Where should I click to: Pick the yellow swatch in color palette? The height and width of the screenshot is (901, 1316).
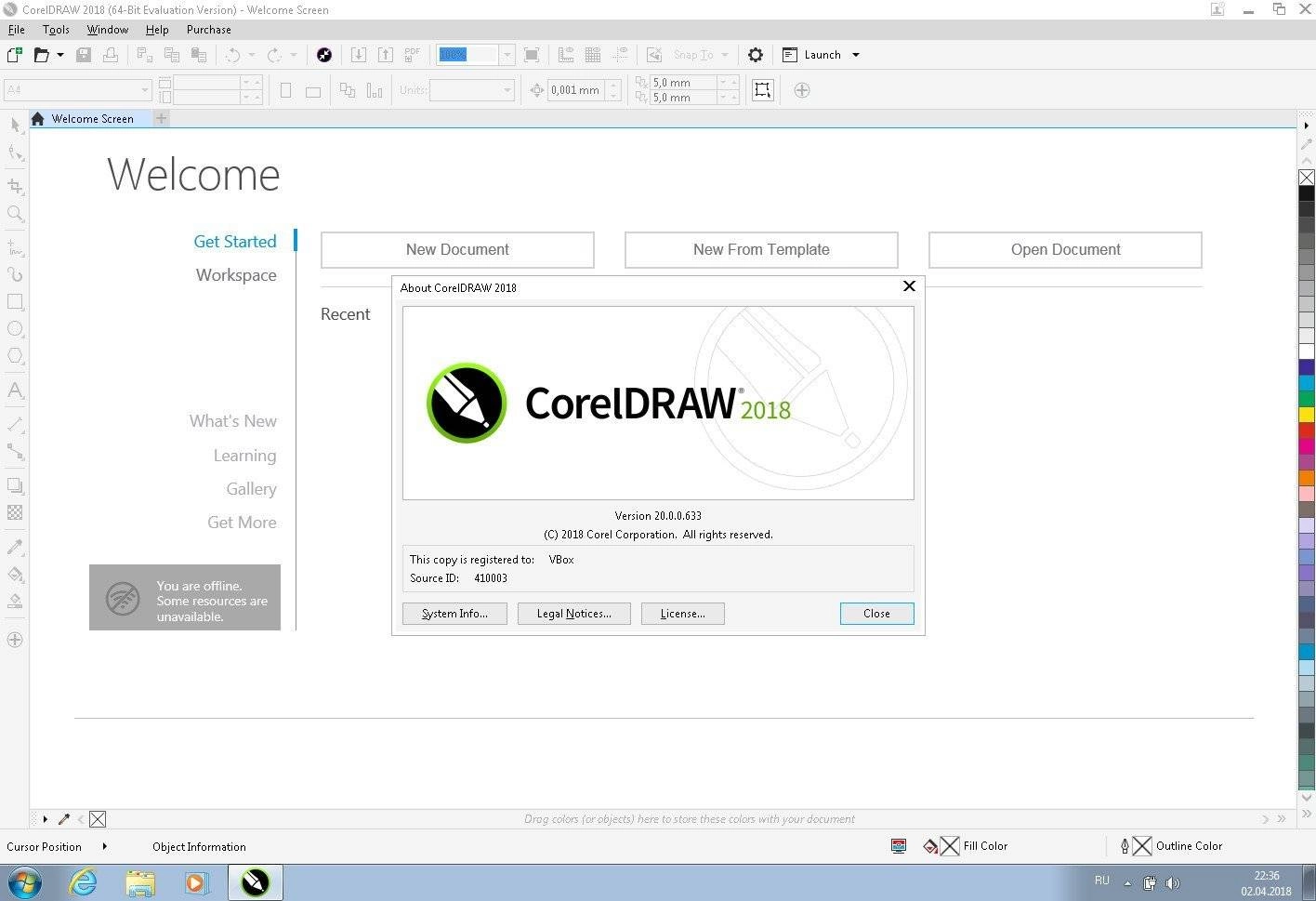[1307, 415]
